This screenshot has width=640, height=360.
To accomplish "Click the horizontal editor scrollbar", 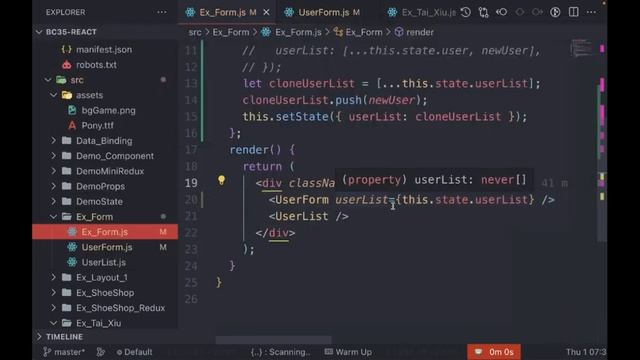I will pyautogui.click(x=273, y=340).
